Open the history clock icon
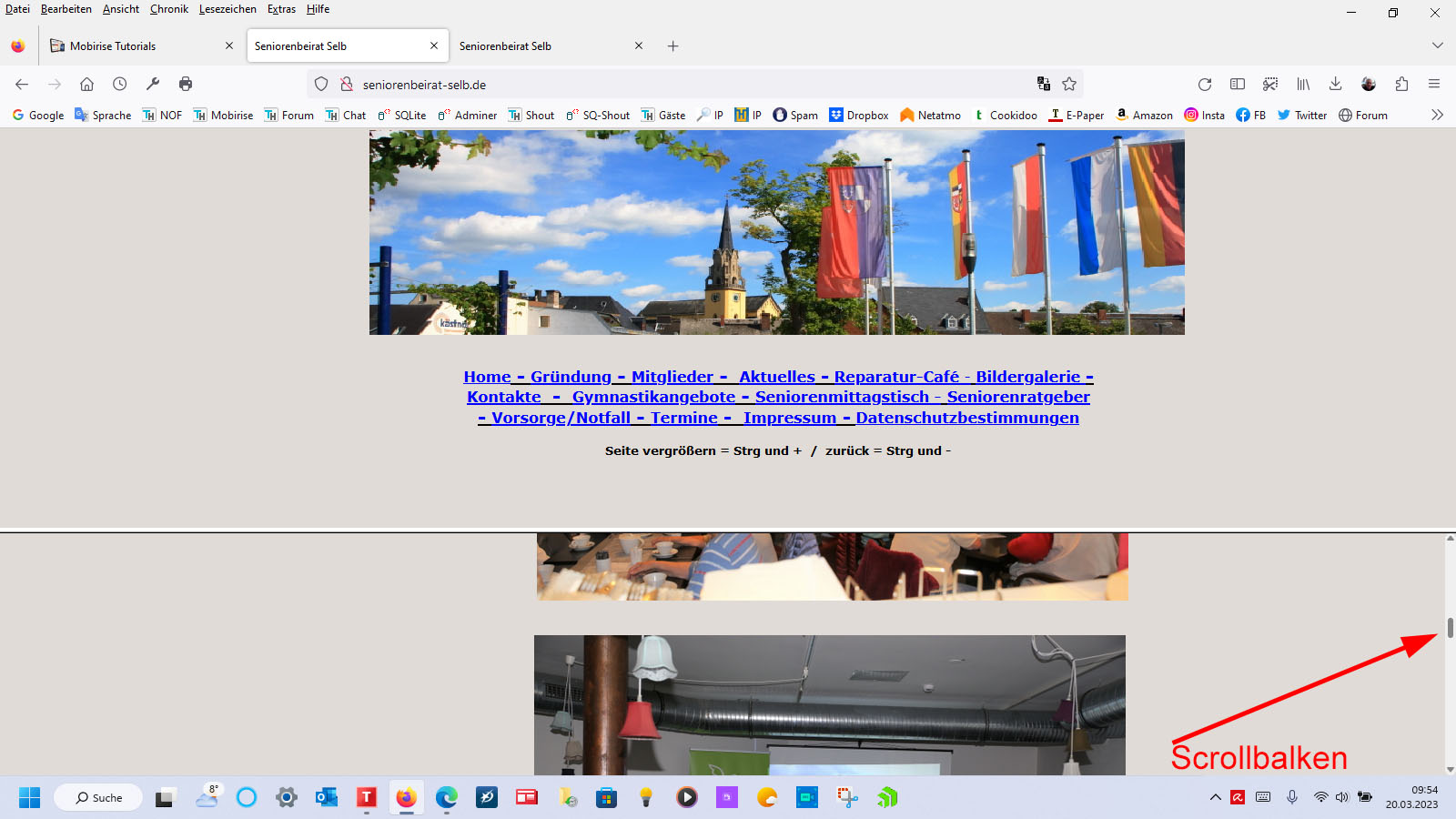The image size is (1456, 819). point(120,85)
